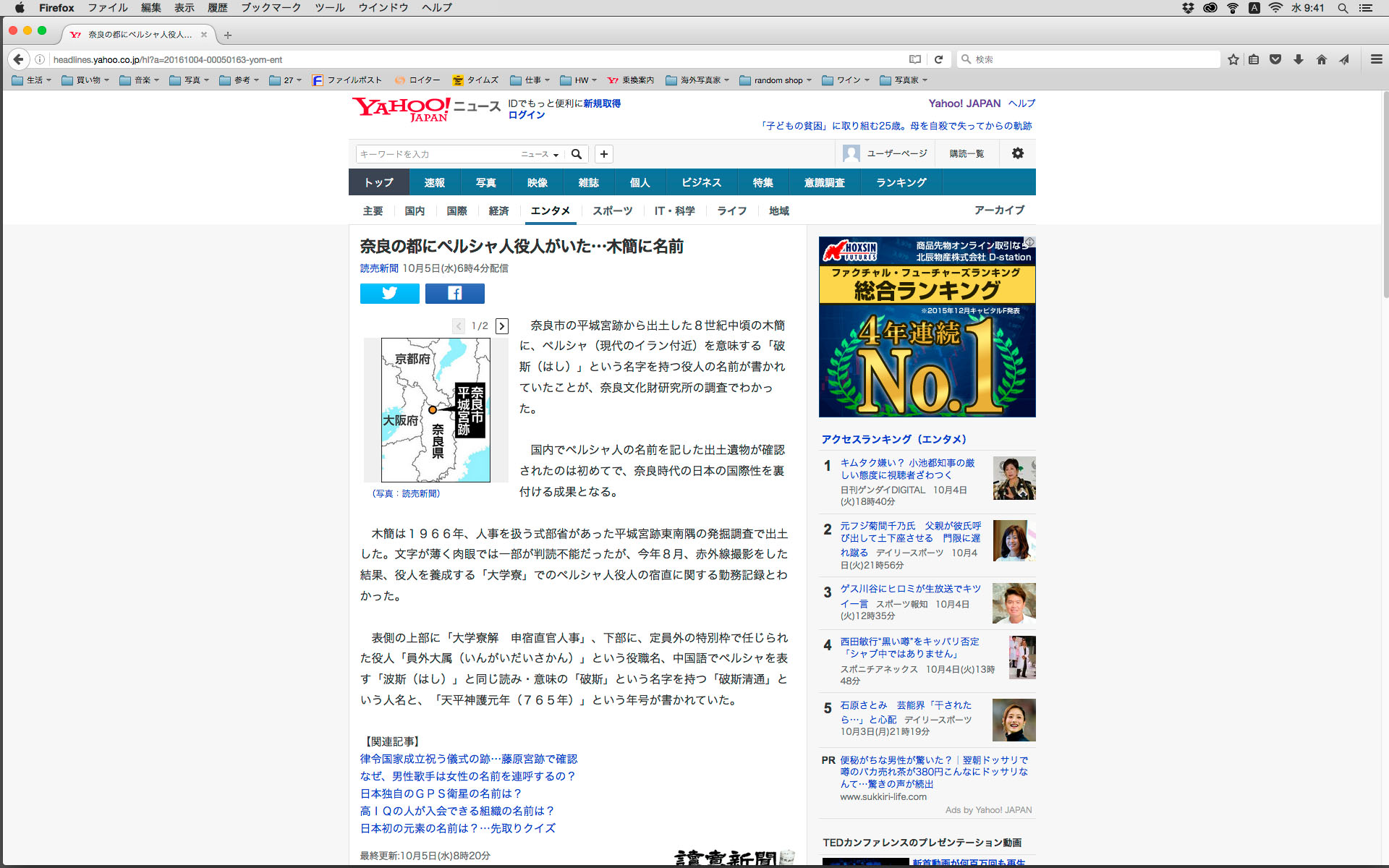The image size is (1389, 868).
Task: Click the Nara map thumbnail image
Action: point(436,409)
